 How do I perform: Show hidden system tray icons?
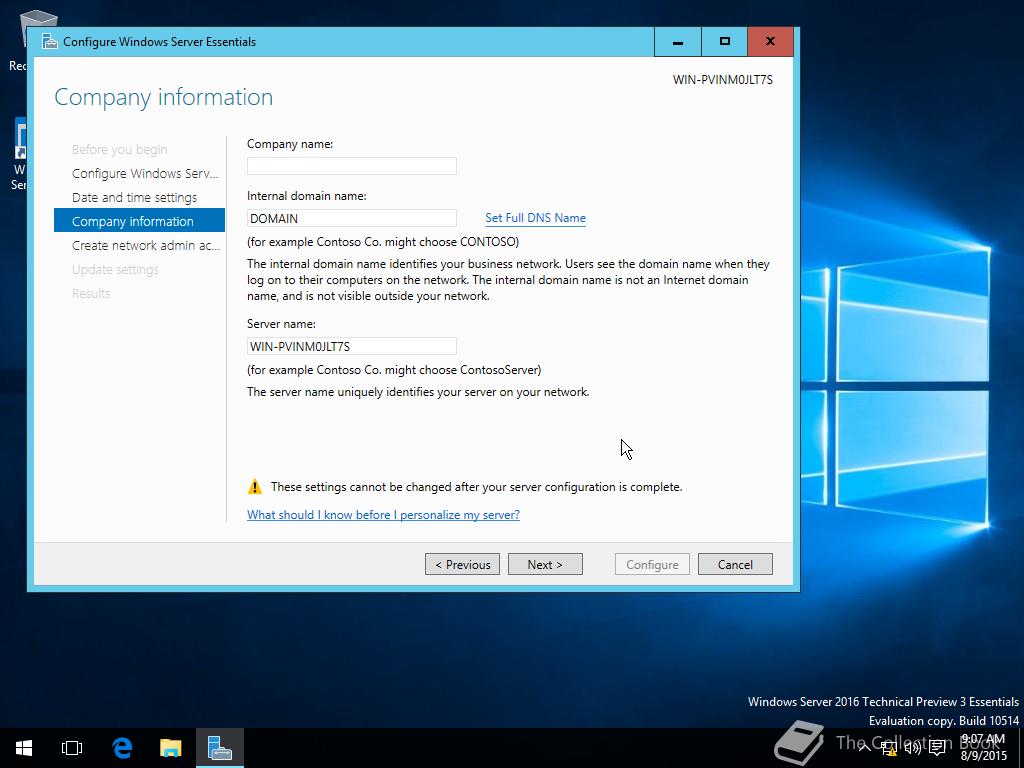pyautogui.click(x=864, y=748)
